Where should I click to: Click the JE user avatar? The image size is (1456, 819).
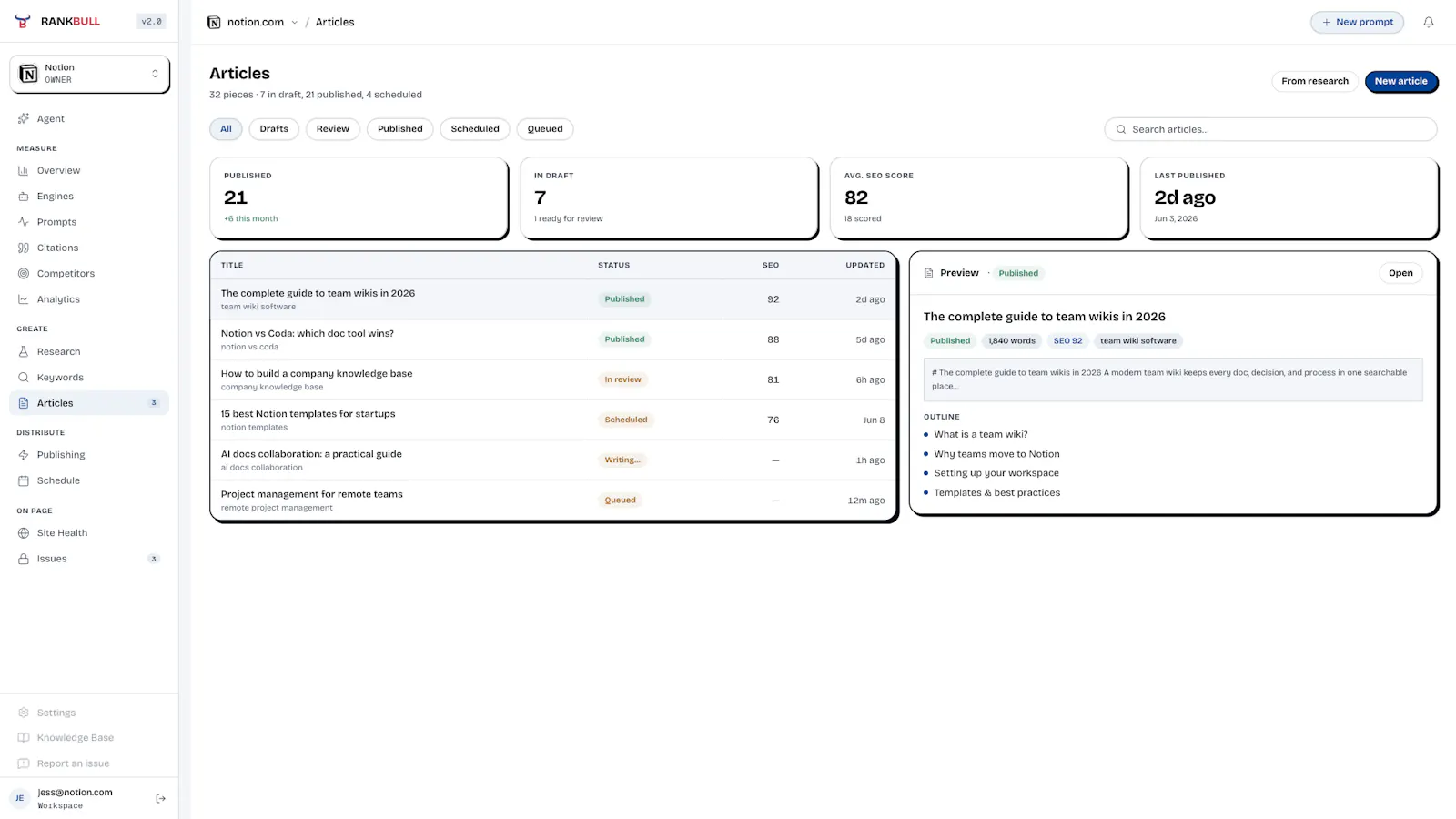(x=19, y=798)
